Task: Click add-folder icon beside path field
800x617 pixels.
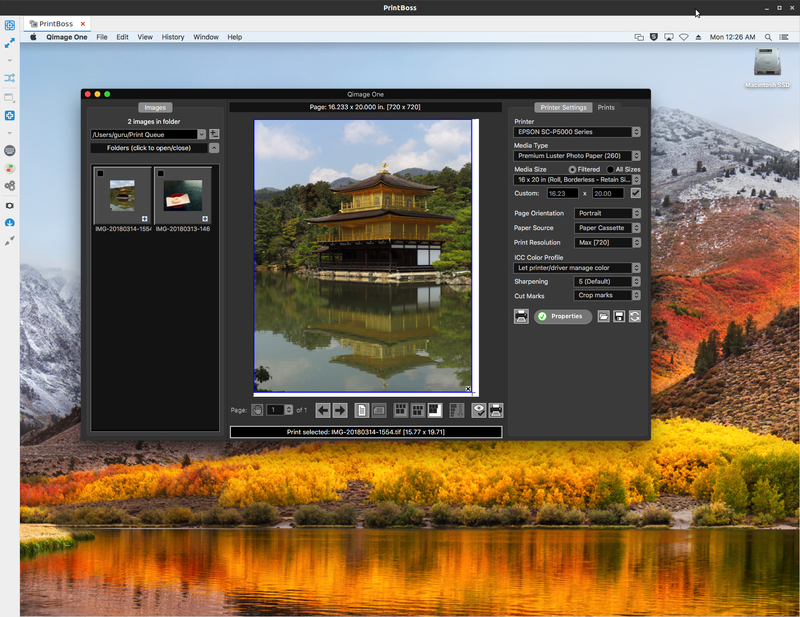Action: (x=214, y=134)
